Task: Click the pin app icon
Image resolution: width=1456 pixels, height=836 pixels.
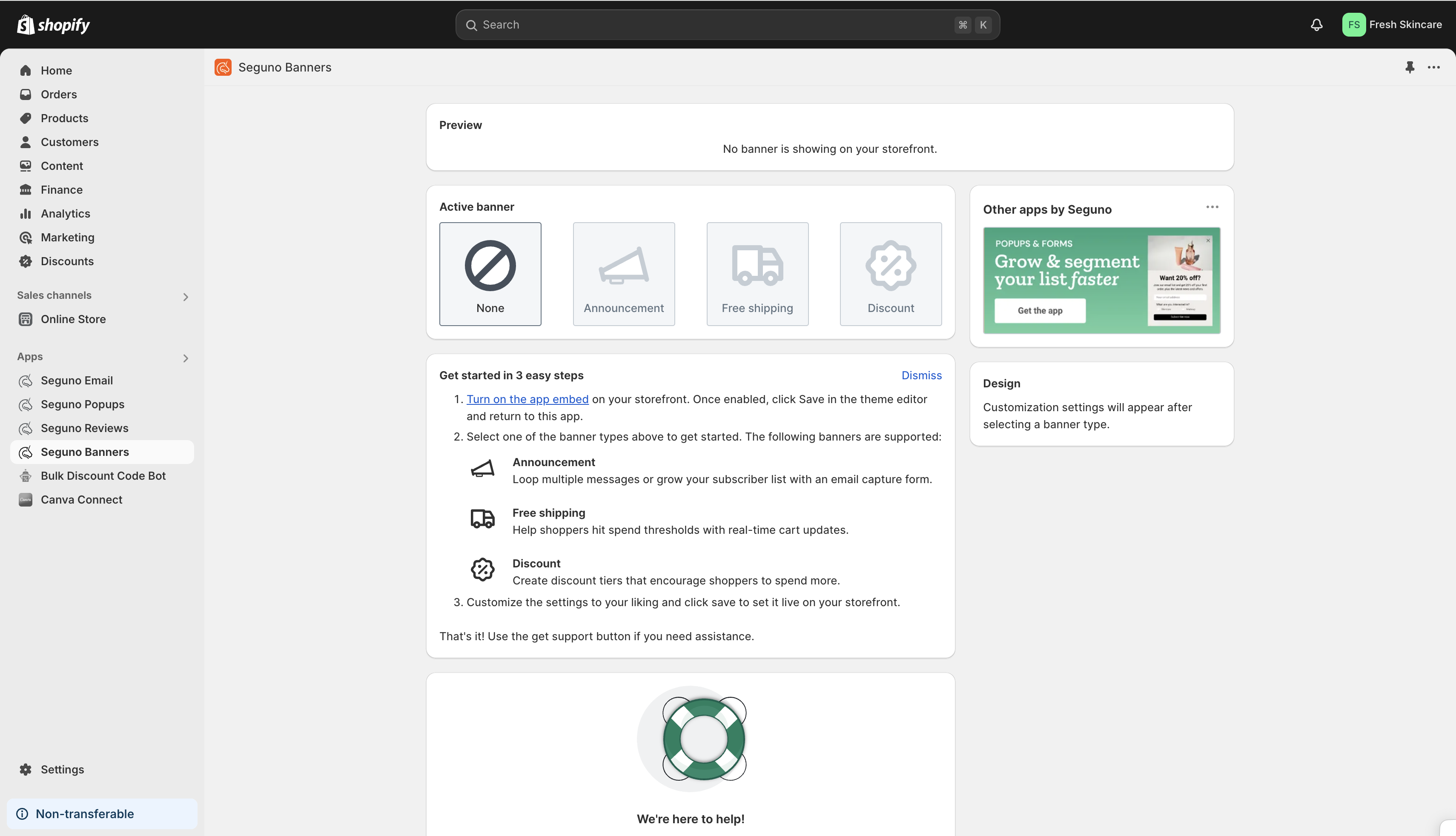Action: pos(1410,67)
